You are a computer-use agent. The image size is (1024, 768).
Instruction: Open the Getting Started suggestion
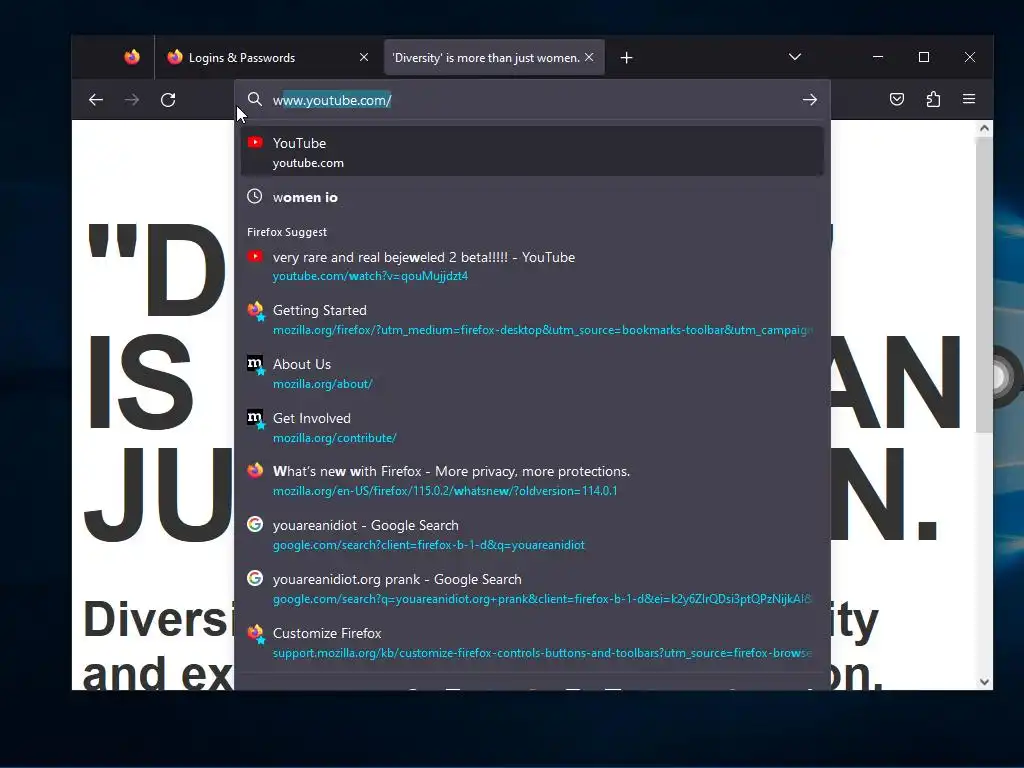tap(532, 319)
